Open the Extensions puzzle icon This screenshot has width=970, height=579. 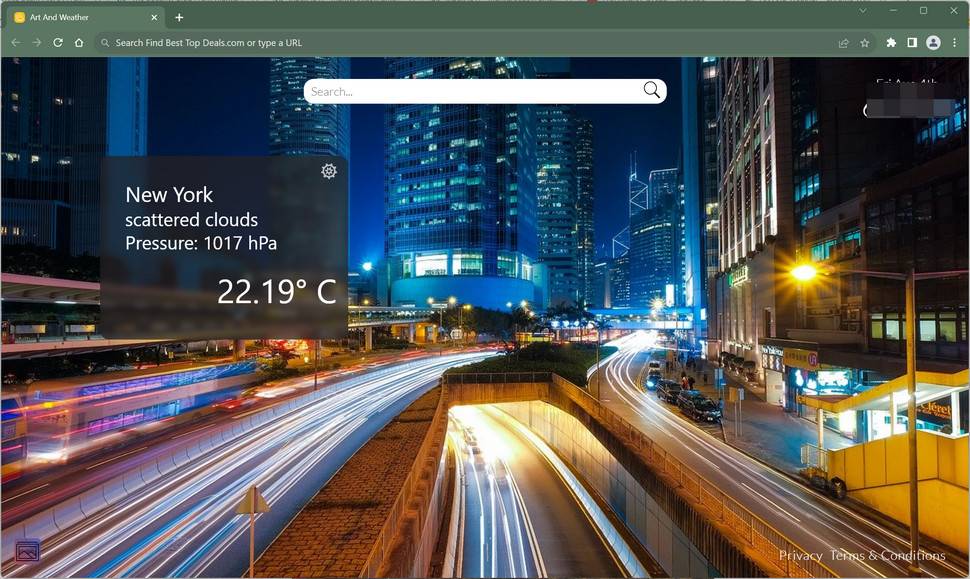(891, 43)
